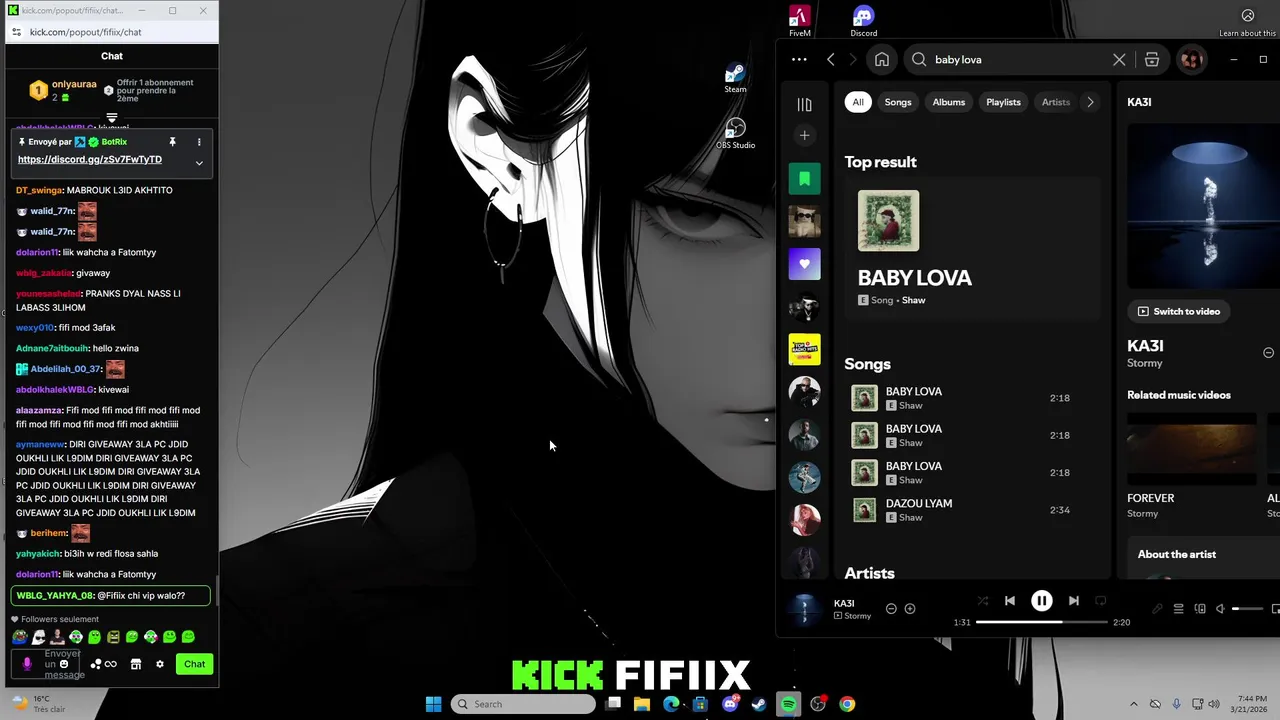Collapse Your Library in Spotify sidebar
The height and width of the screenshot is (720, 1280).
(804, 105)
